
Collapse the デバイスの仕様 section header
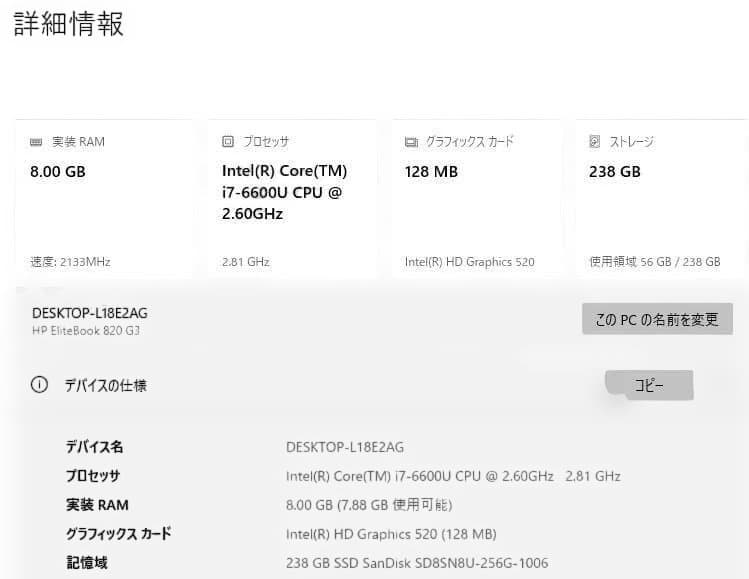pos(106,386)
